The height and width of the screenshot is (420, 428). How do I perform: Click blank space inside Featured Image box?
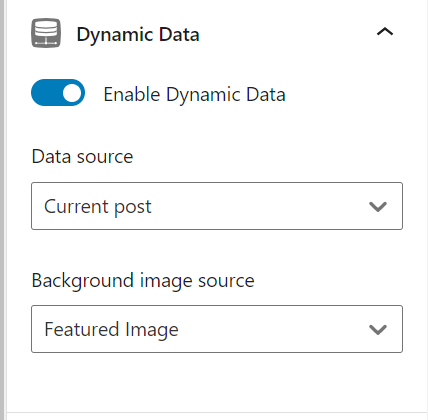(273, 329)
